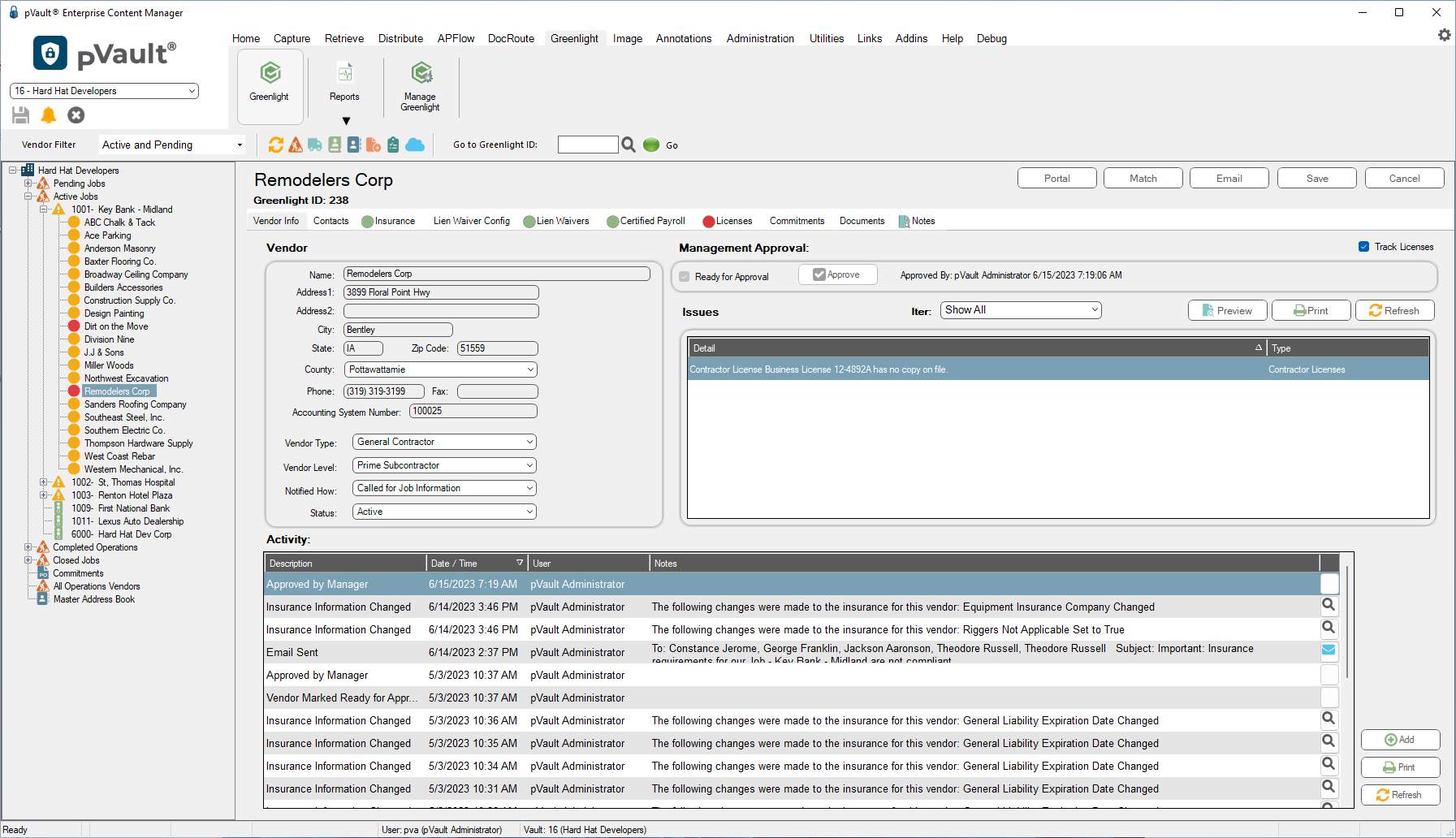Viewport: 1456px width, 838px height.
Task: View details of Riggers Not Applicable entry
Action: pos(1329,628)
